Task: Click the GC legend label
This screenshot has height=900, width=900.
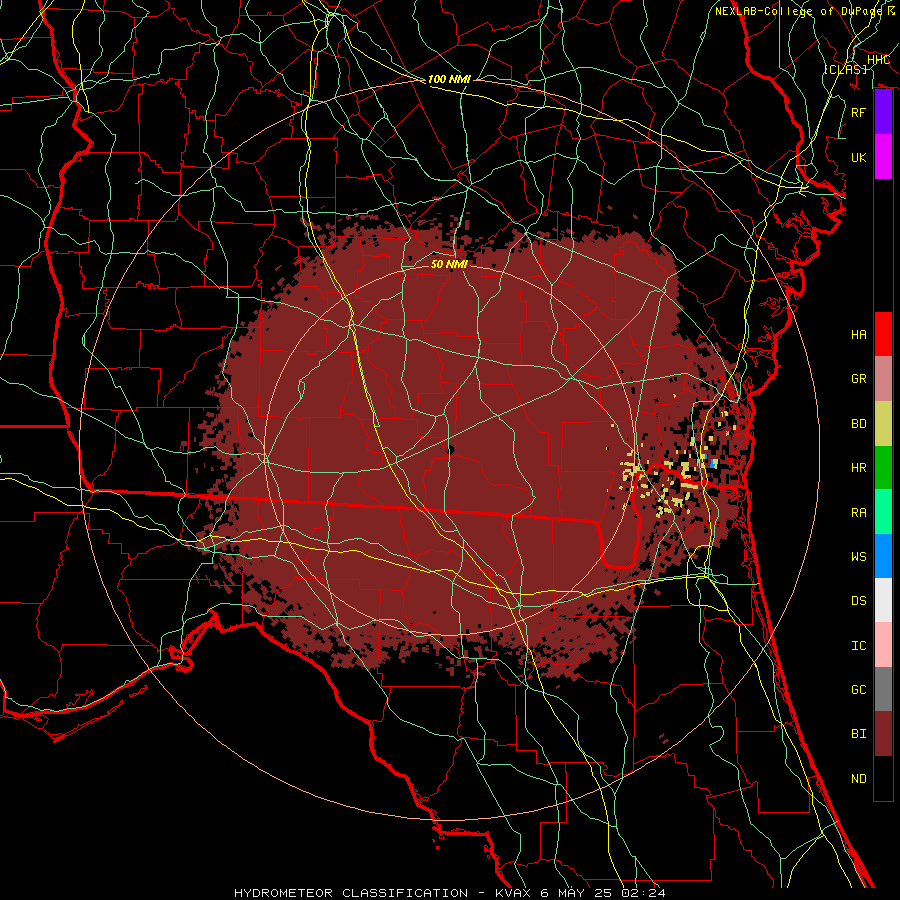Action: [859, 689]
